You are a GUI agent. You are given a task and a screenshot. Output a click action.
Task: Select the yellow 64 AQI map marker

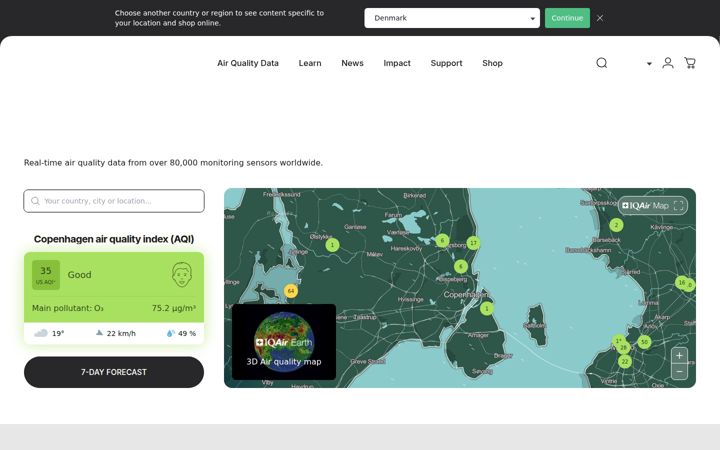[x=291, y=291]
